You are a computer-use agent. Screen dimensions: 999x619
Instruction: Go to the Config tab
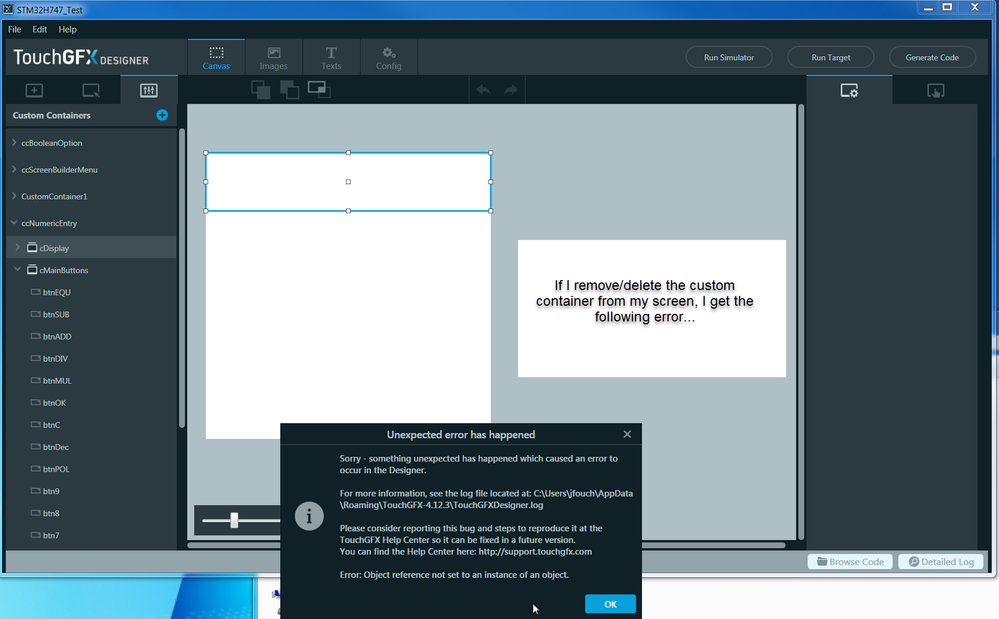coord(388,57)
